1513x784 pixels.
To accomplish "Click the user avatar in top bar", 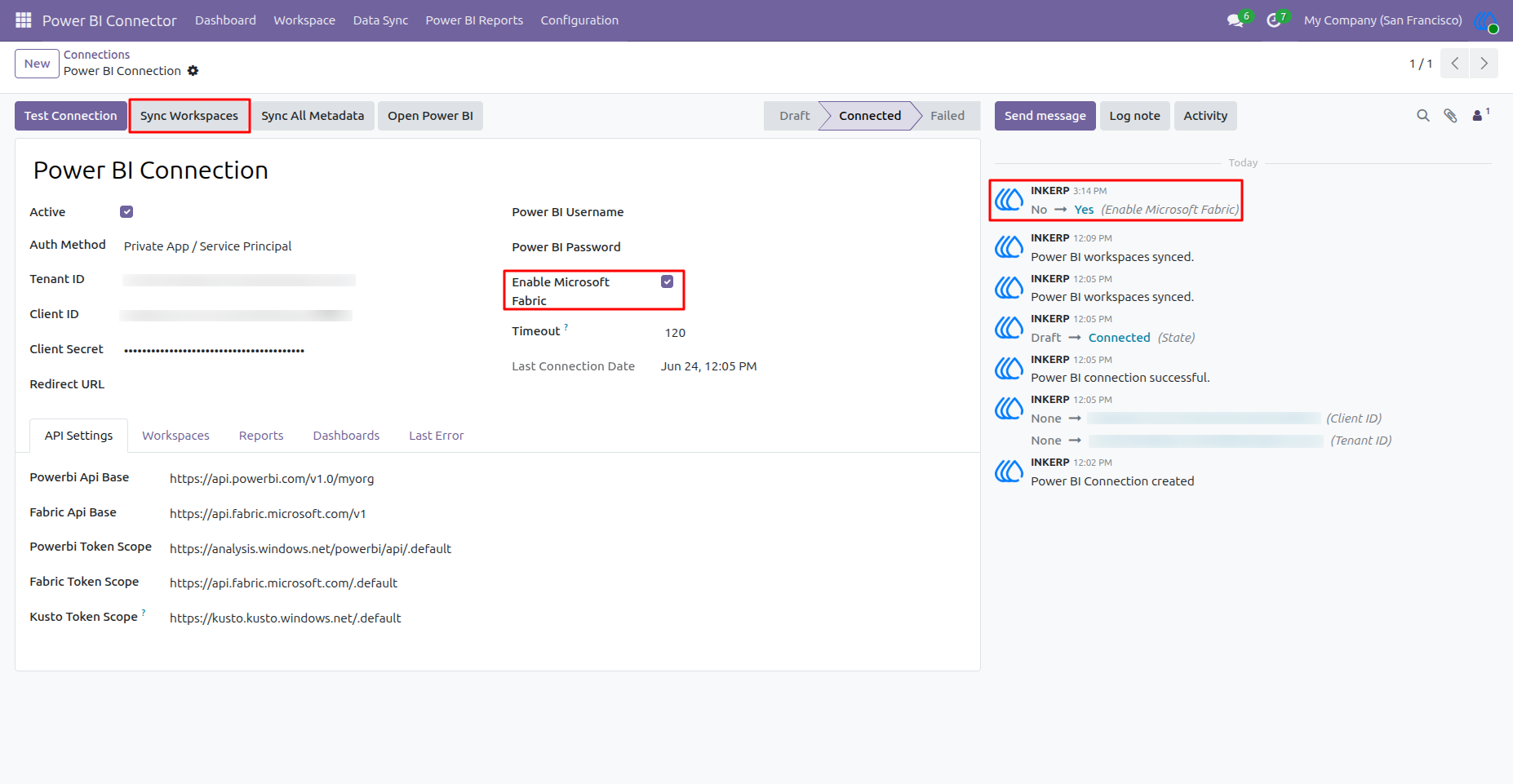I will (x=1486, y=20).
